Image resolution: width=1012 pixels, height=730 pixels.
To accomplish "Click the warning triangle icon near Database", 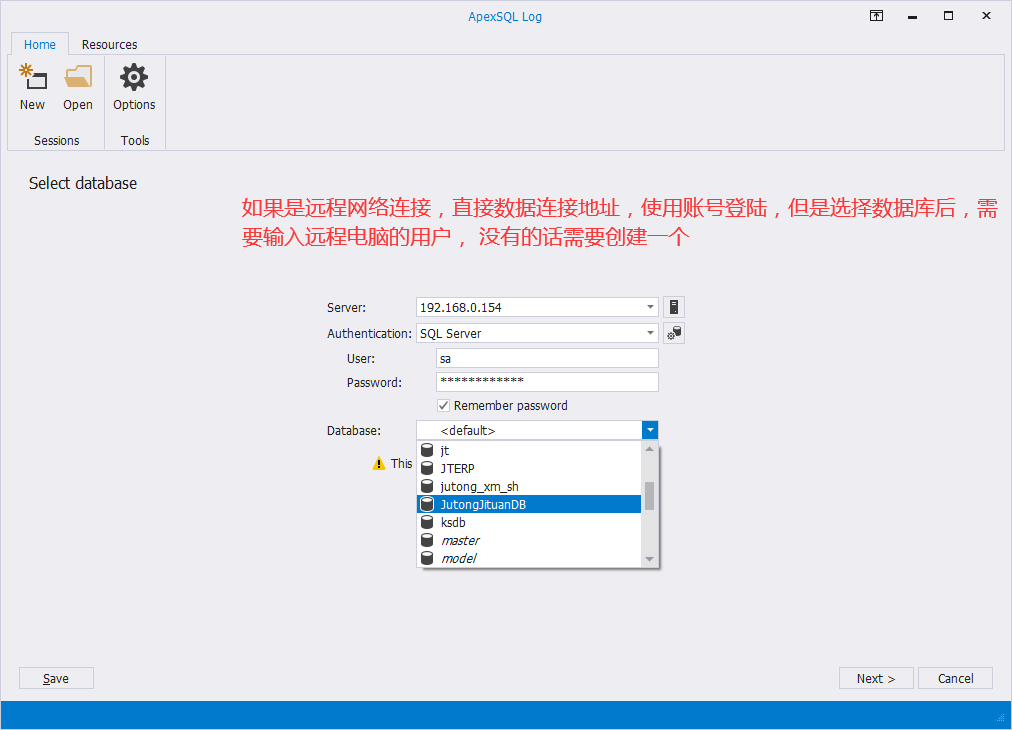I will click(x=380, y=463).
